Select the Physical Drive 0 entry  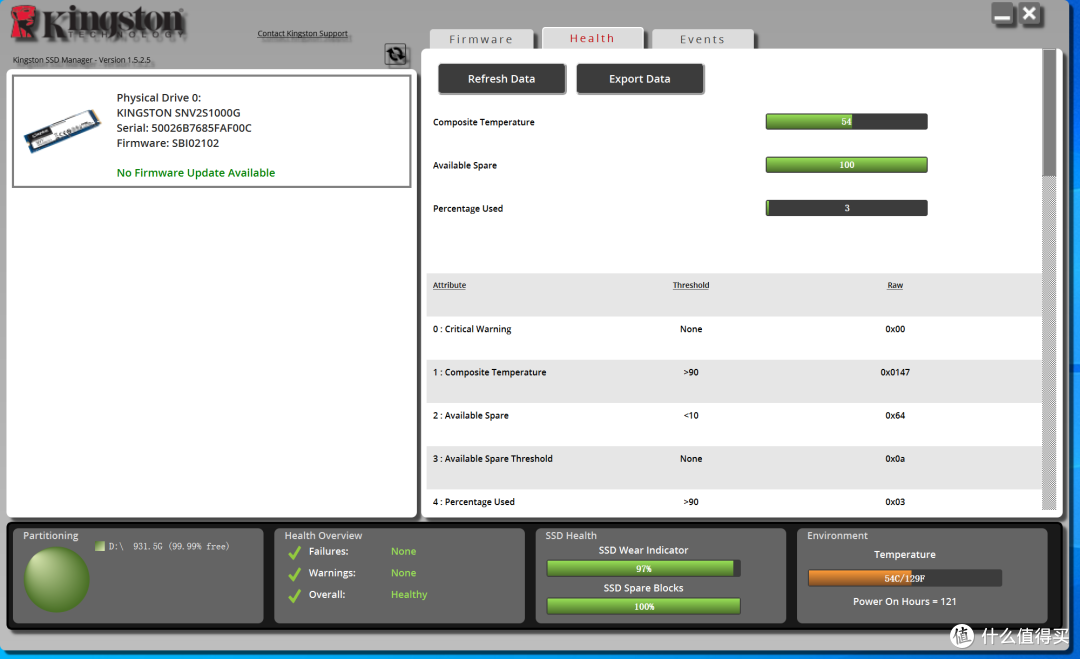(x=211, y=130)
